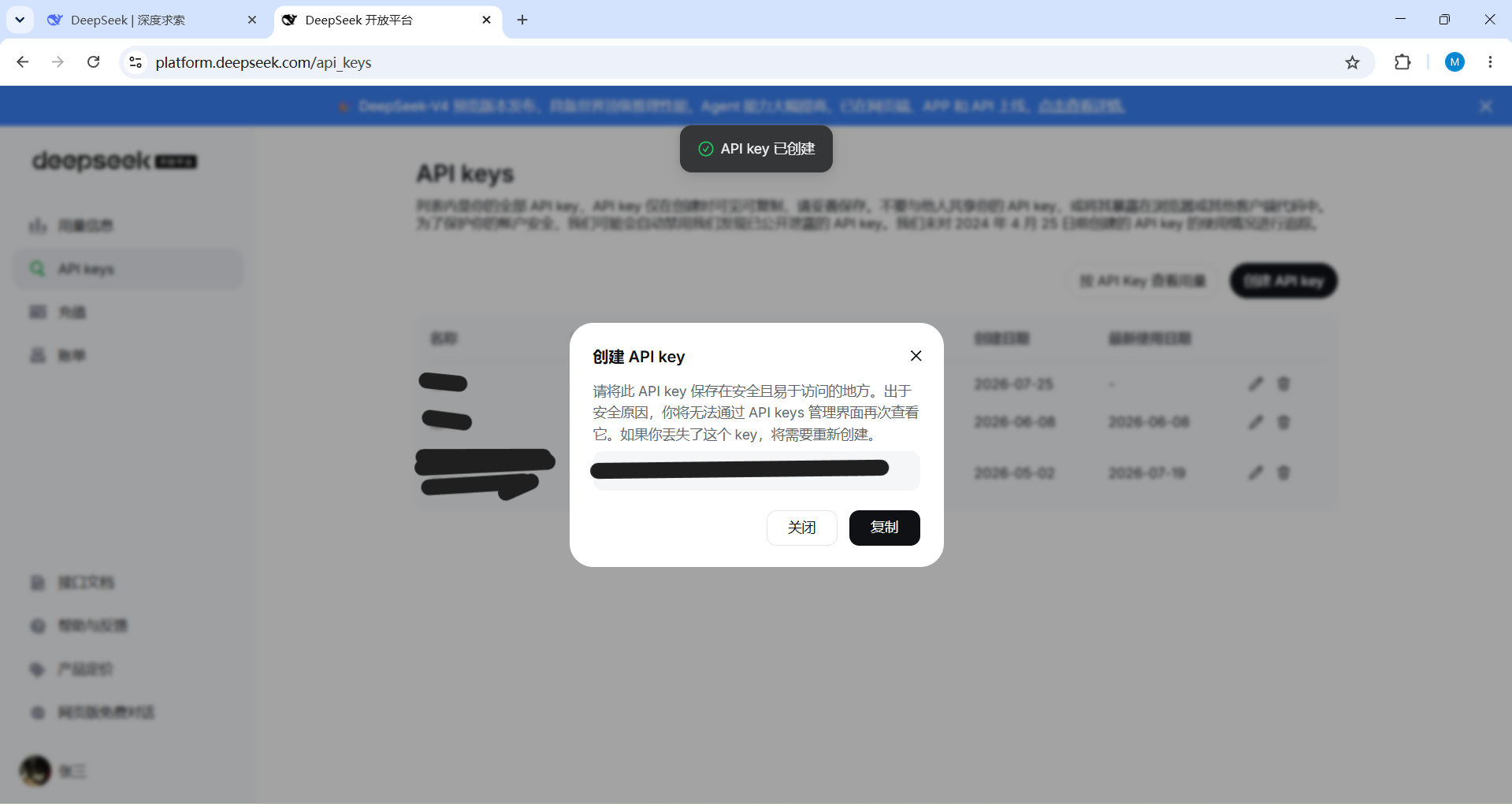Image resolution: width=1512 pixels, height=804 pixels.
Task: Delete the key created on 2026-06-08
Action: coord(1284,422)
